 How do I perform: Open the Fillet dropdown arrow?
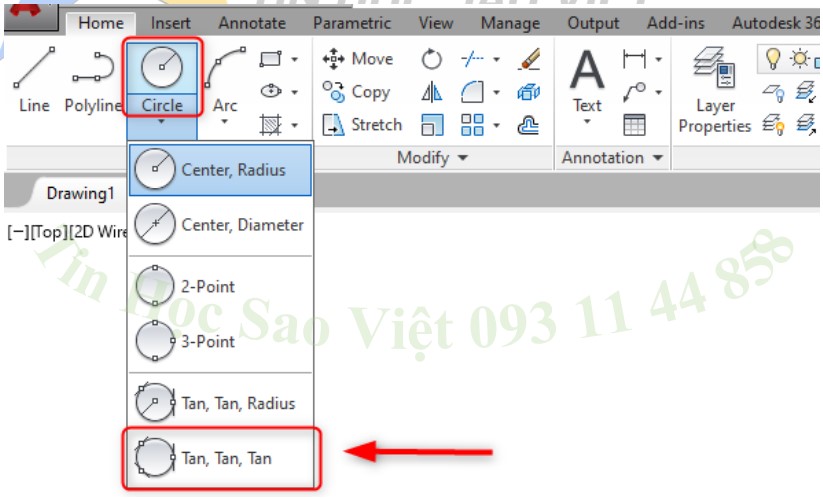coord(496,93)
